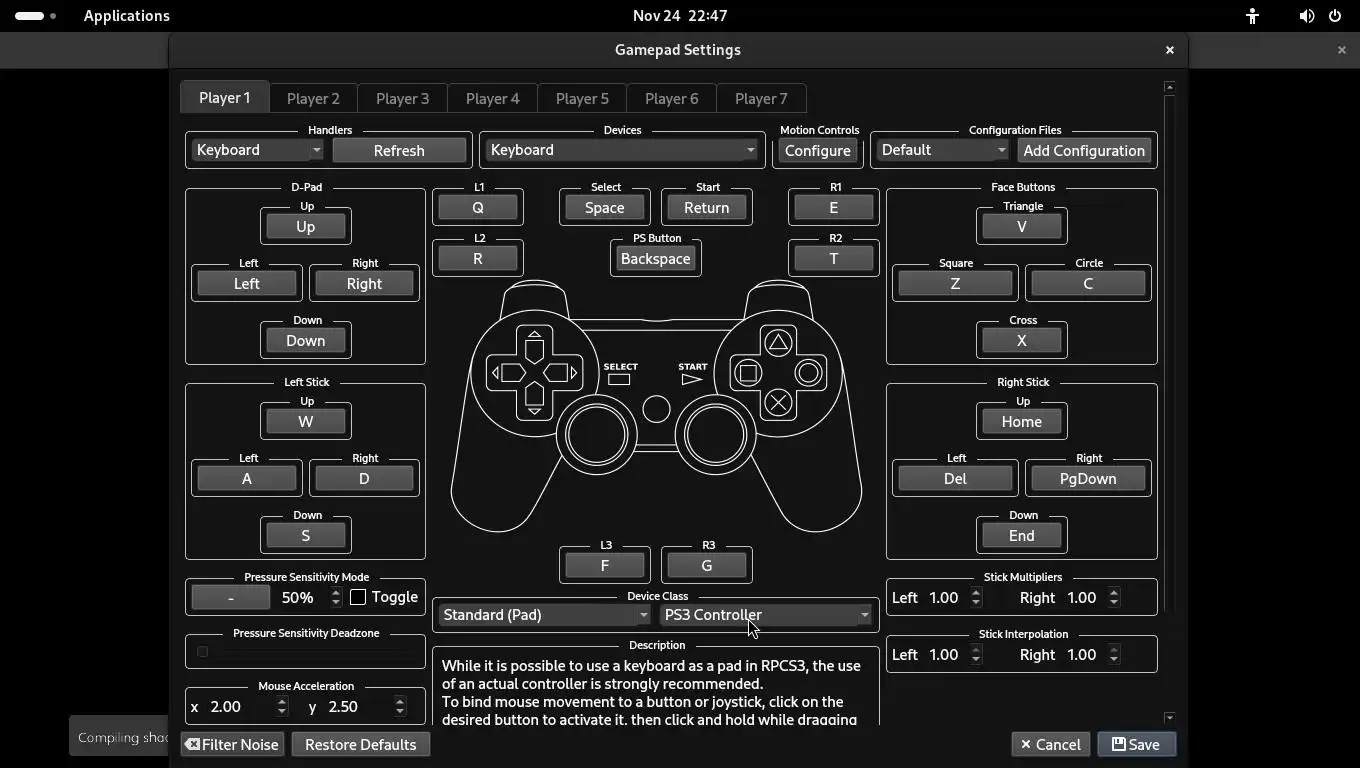The image size is (1360, 768).
Task: Adjust the Stick Multipliers Right spinner
Action: click(x=1091, y=598)
